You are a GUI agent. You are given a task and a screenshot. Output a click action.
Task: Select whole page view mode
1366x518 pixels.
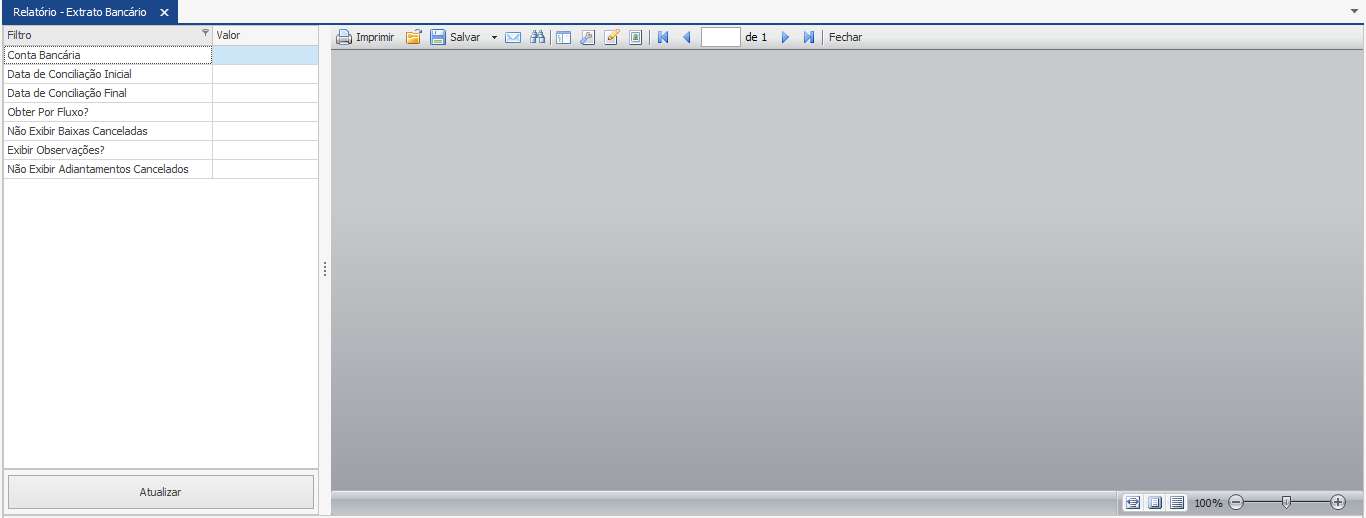point(1155,503)
